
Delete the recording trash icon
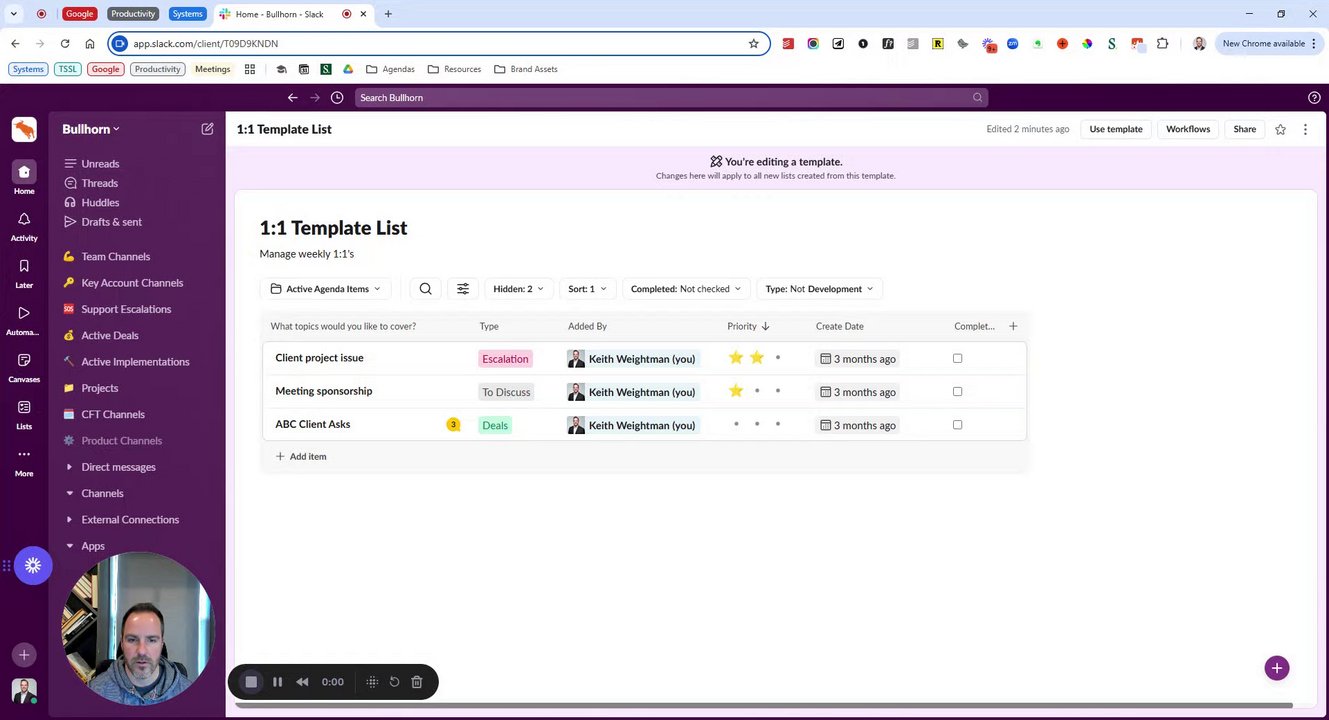pyautogui.click(x=417, y=682)
